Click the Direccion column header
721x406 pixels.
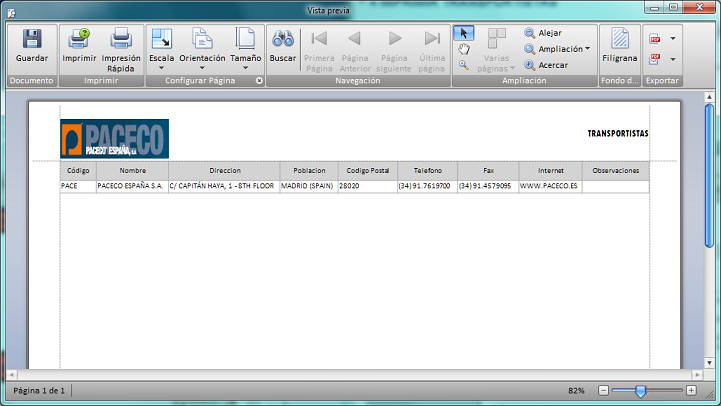coord(224,171)
